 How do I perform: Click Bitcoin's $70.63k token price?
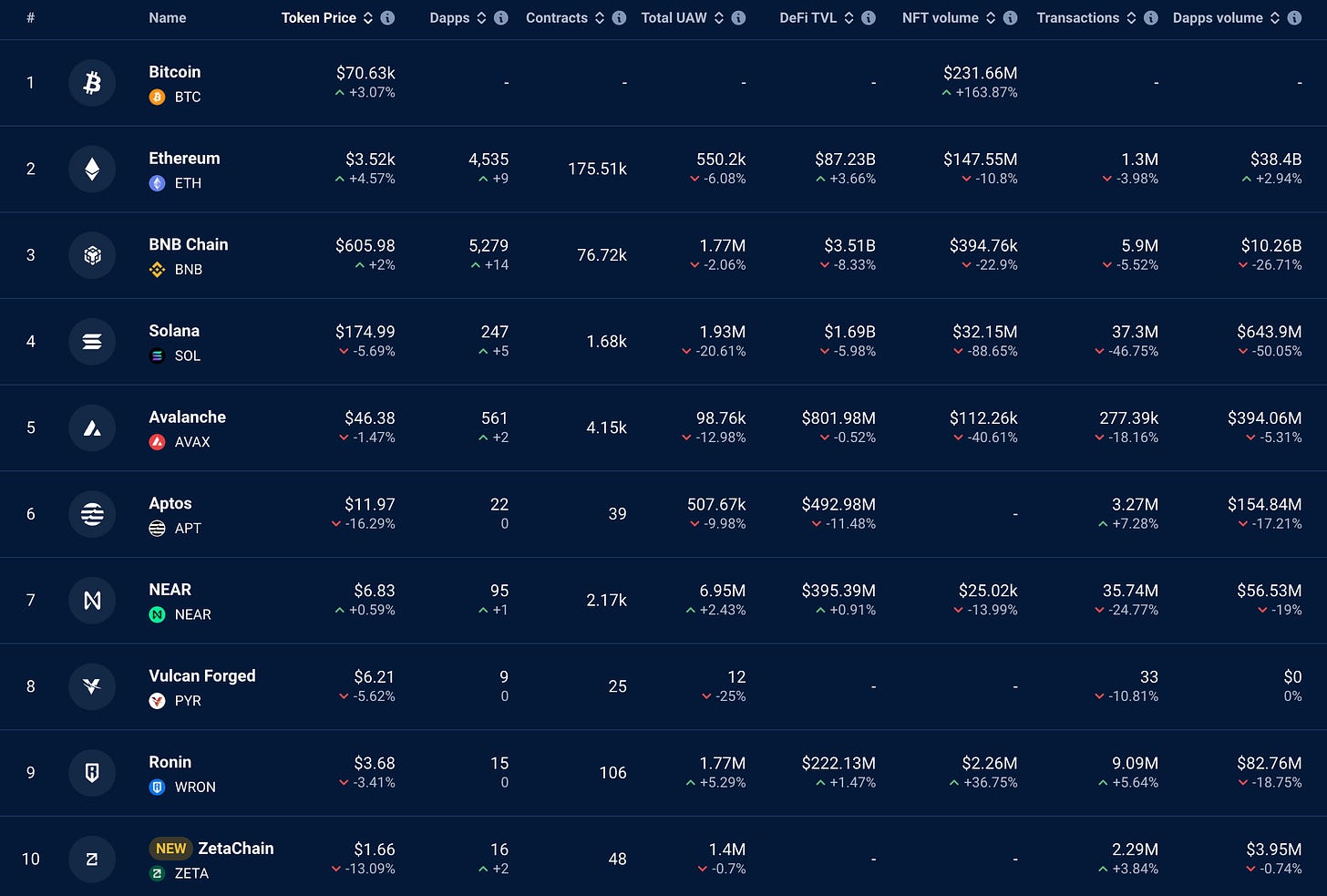click(x=365, y=73)
